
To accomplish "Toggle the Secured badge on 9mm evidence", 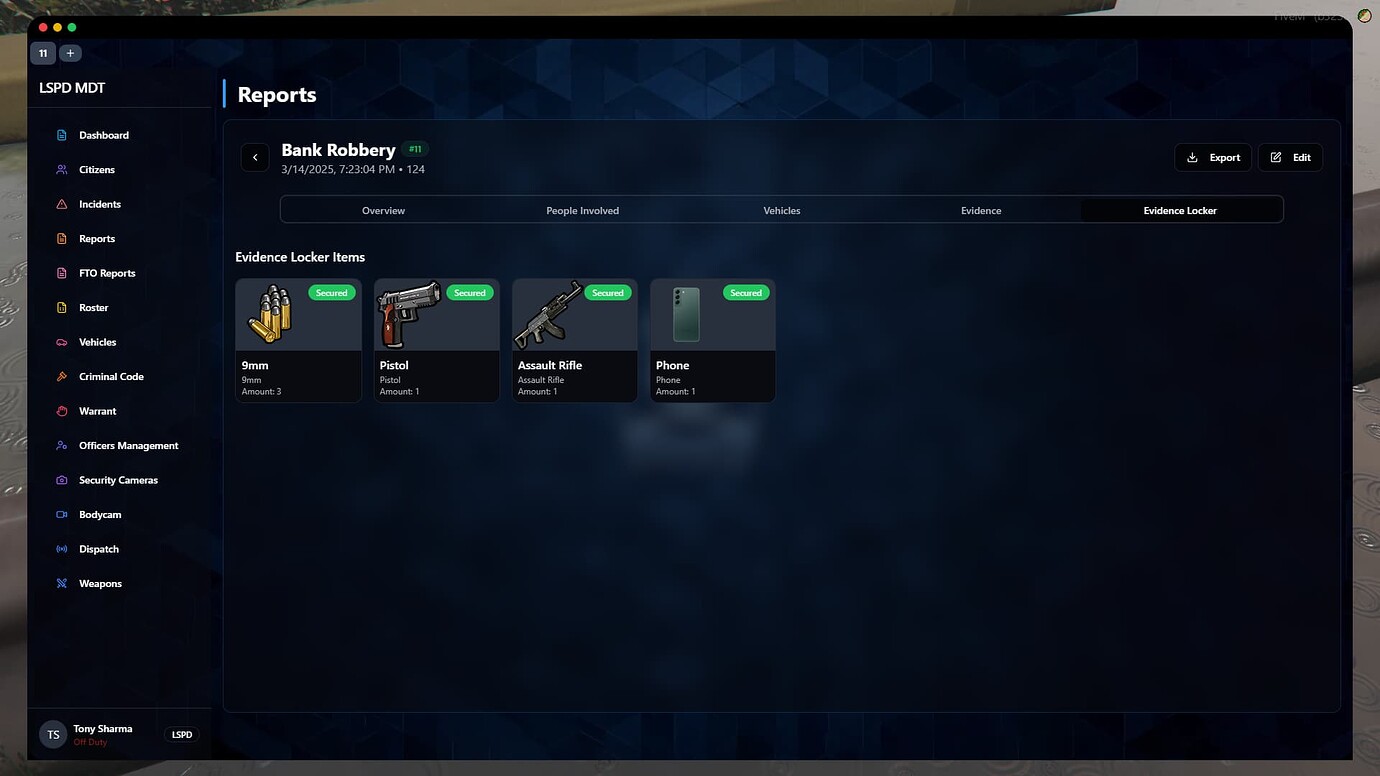I will click(331, 292).
